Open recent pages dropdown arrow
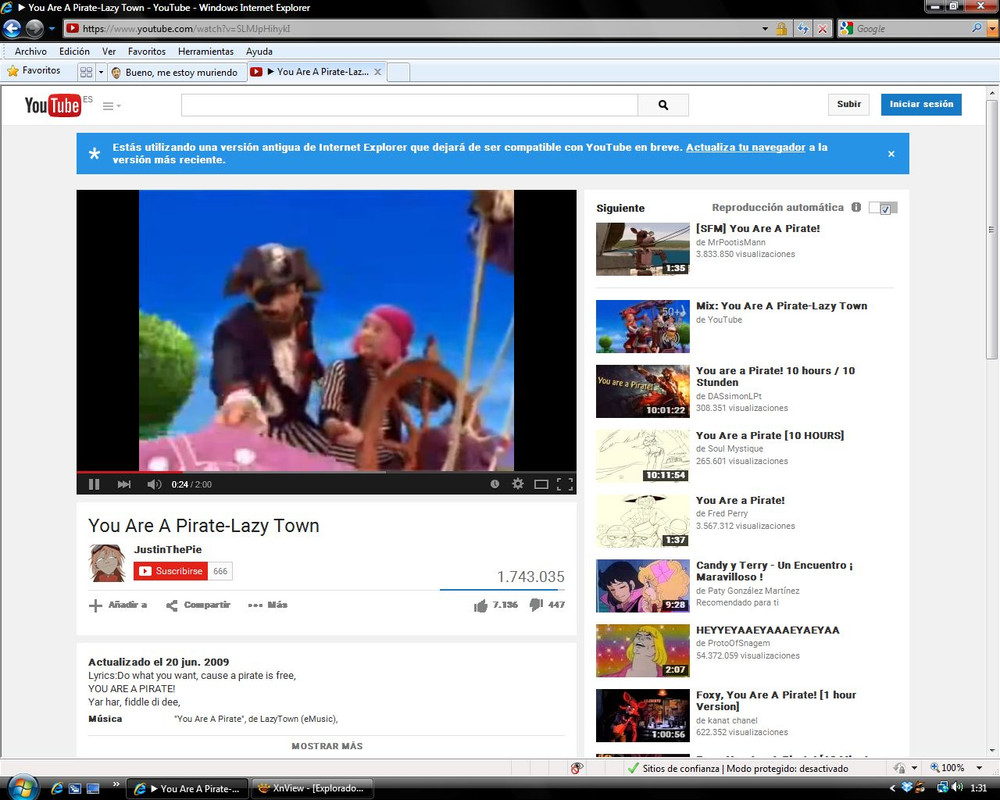Image resolution: width=1000 pixels, height=800 pixels. click(x=52, y=29)
